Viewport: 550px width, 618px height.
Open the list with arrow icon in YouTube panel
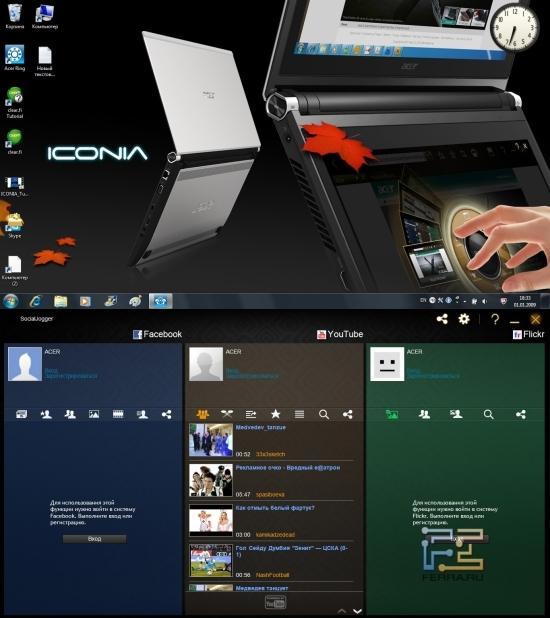tap(251, 414)
